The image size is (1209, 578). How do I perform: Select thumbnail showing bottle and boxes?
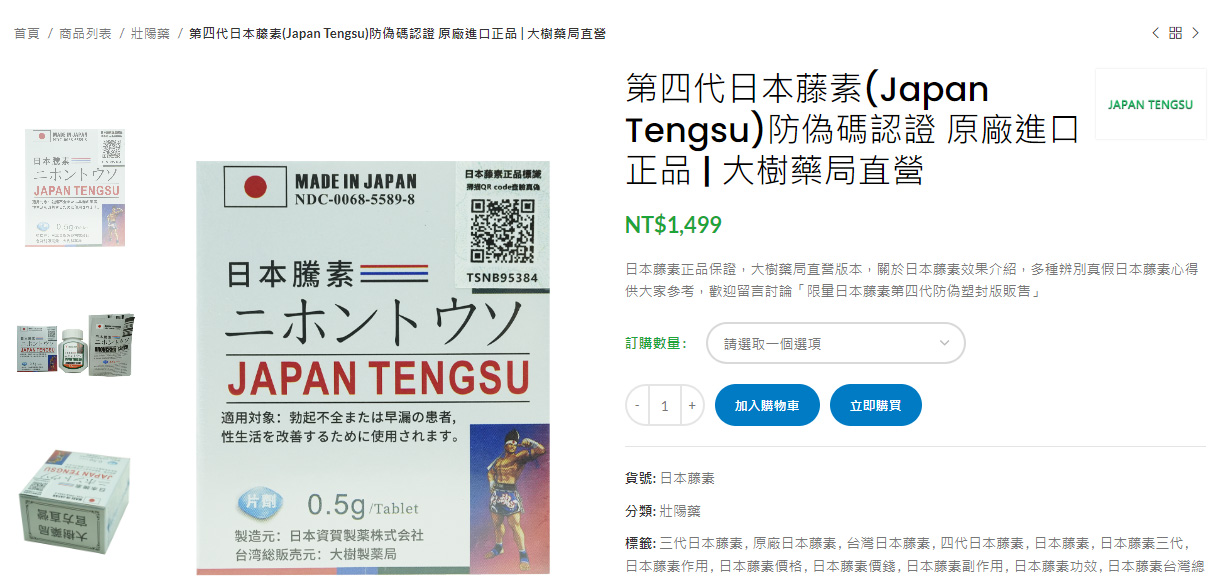pos(75,344)
